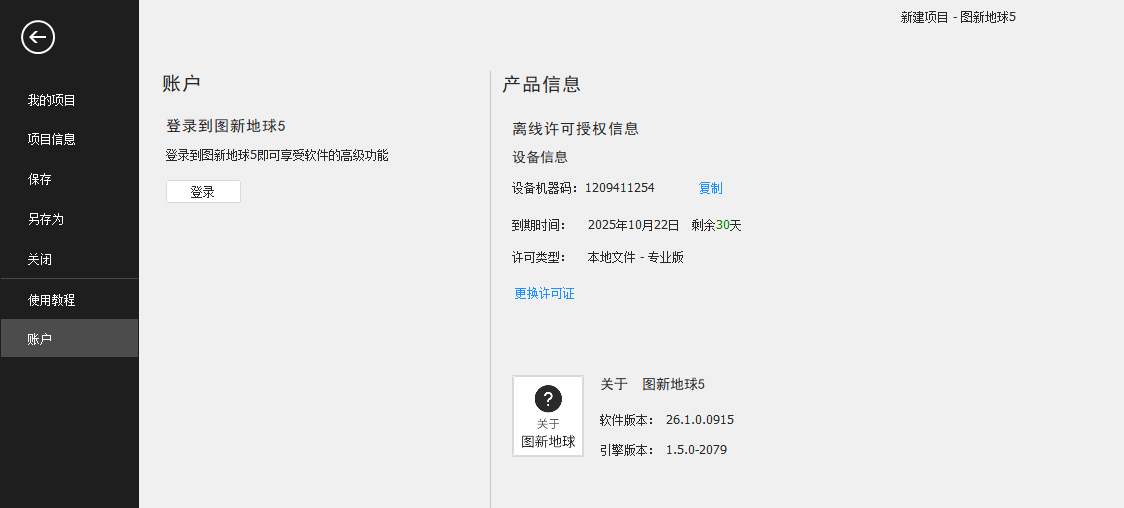Click the question mark About icon
This screenshot has width=1124, height=508.
(547, 399)
